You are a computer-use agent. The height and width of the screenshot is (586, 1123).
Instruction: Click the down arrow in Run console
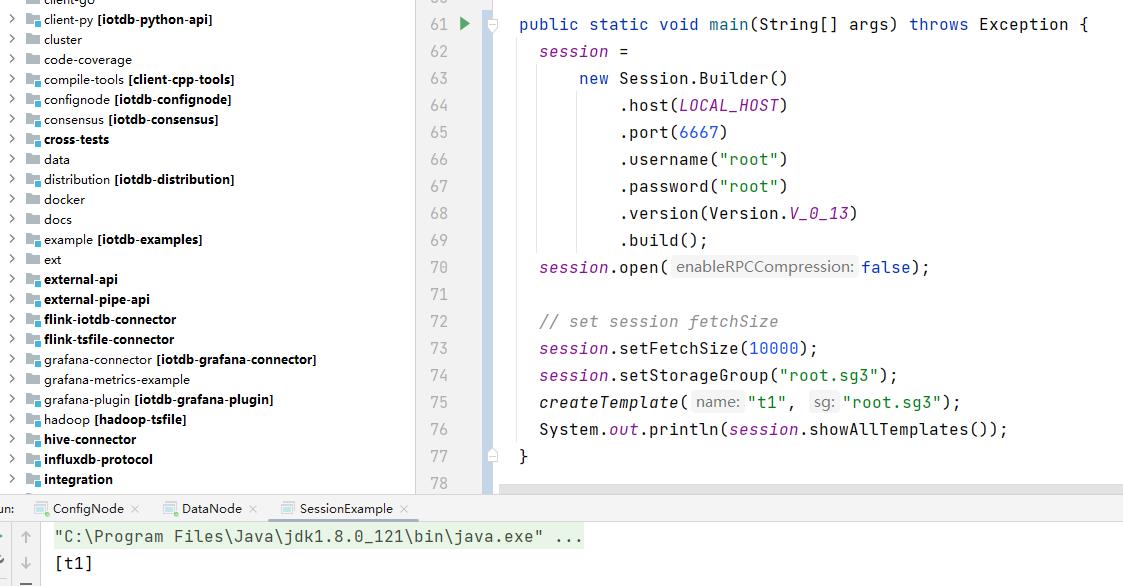coord(26,563)
